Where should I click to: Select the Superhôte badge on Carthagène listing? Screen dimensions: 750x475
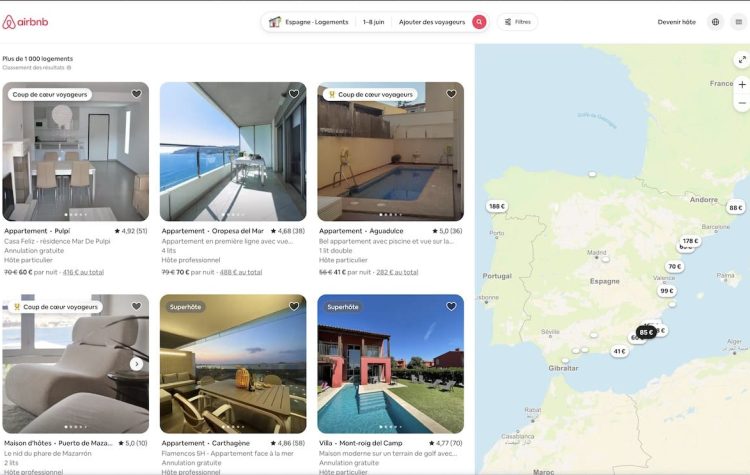tap(186, 307)
